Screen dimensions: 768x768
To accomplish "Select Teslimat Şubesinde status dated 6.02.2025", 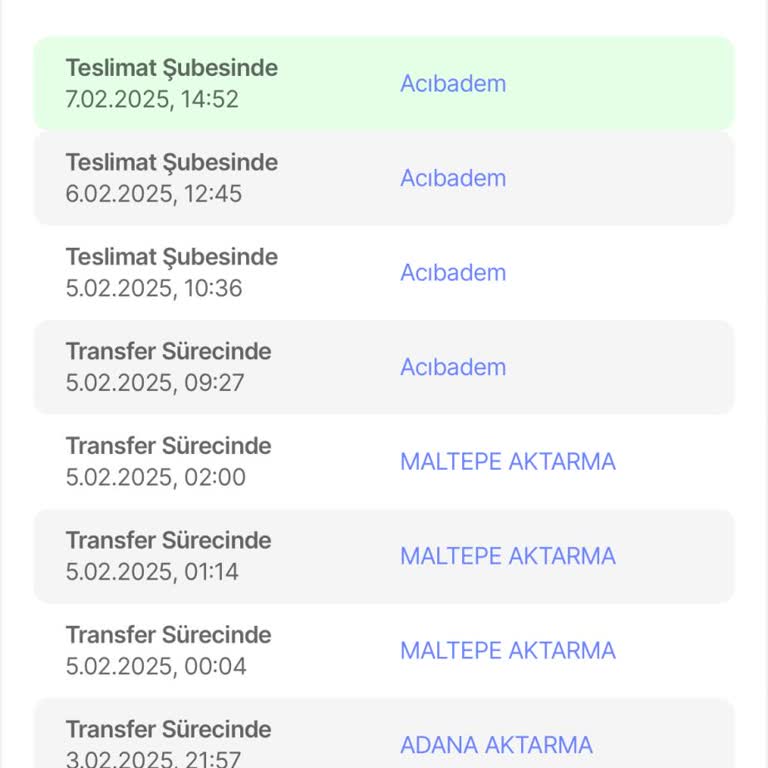I will 171,162.
